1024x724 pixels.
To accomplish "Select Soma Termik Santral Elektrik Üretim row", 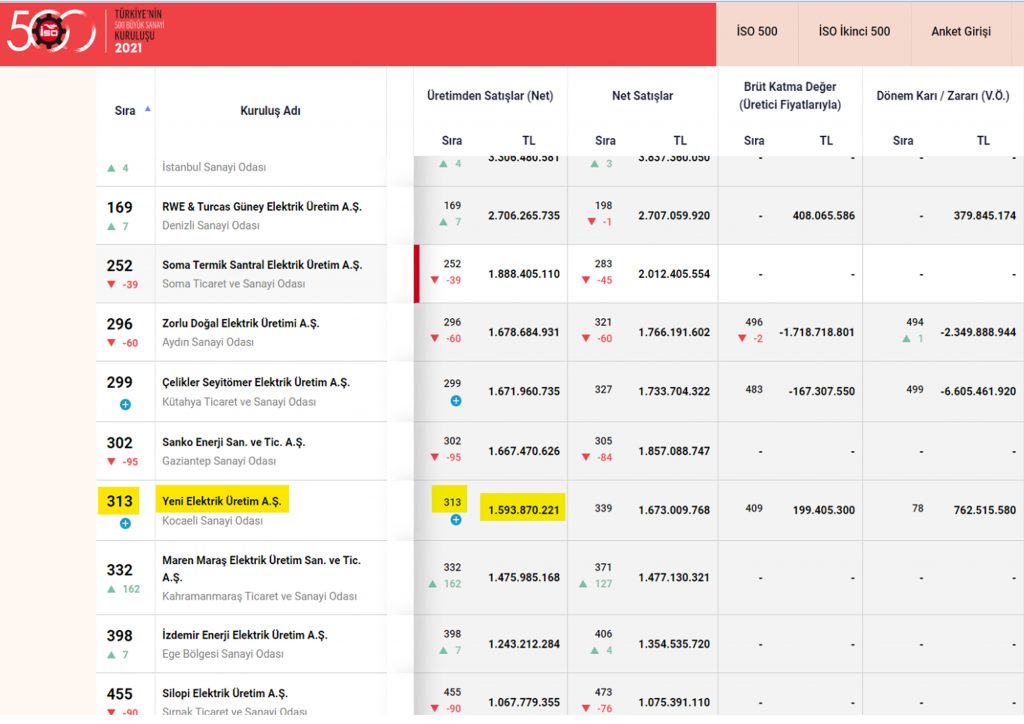I will click(x=262, y=265).
